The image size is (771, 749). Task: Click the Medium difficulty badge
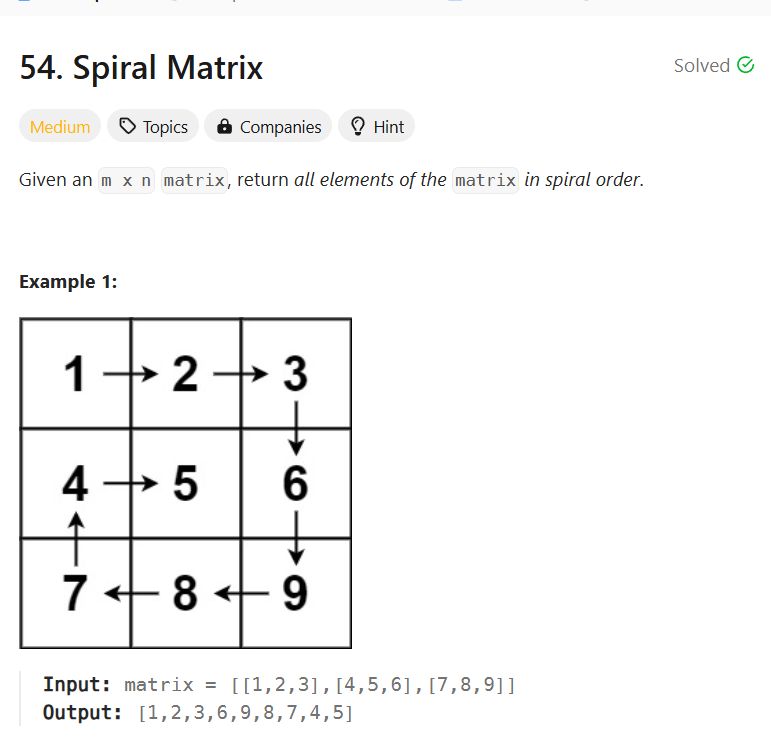point(60,126)
